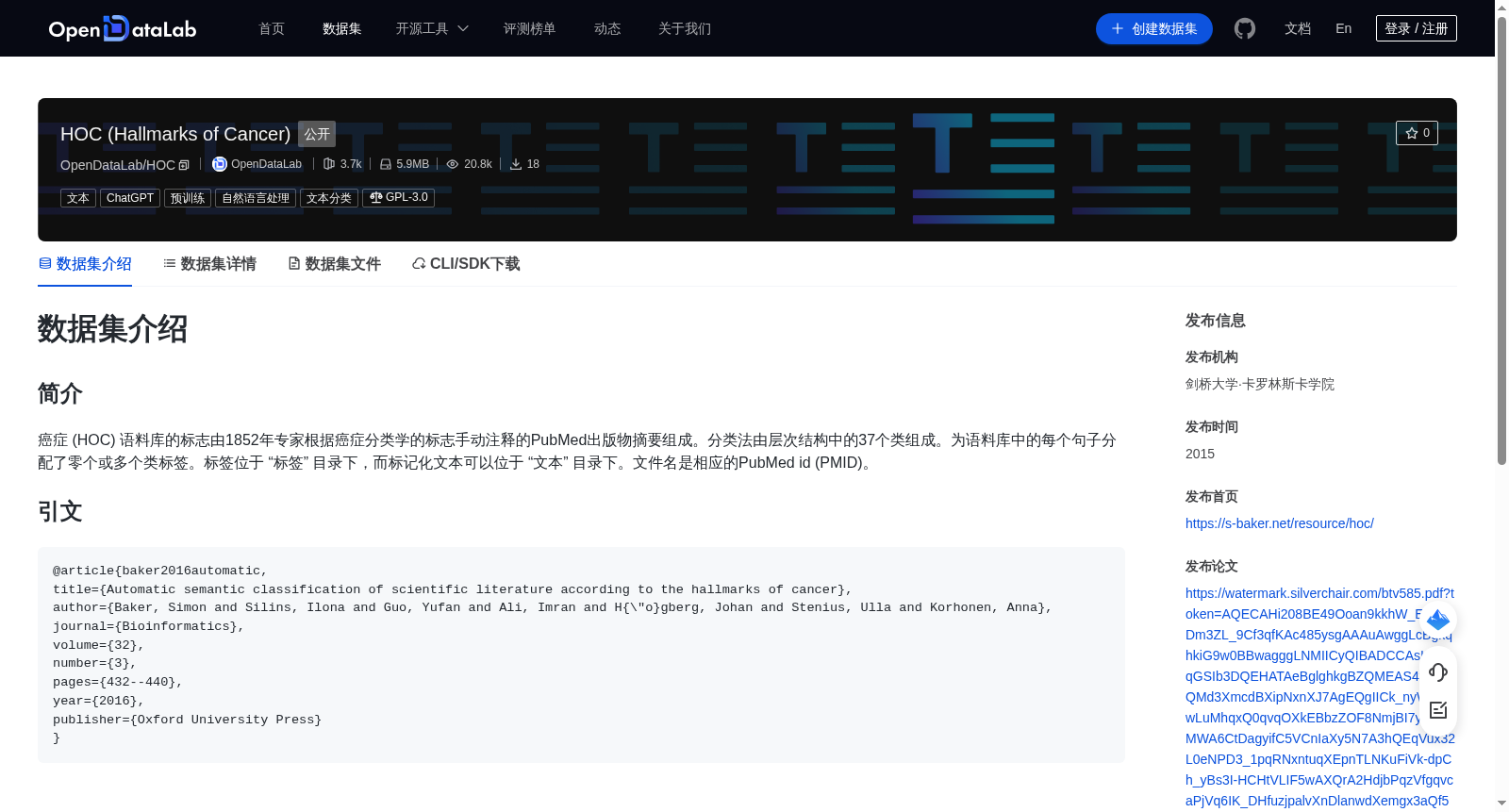1509x812 pixels.
Task: Open 关于我们 navigation item
Action: tap(685, 28)
